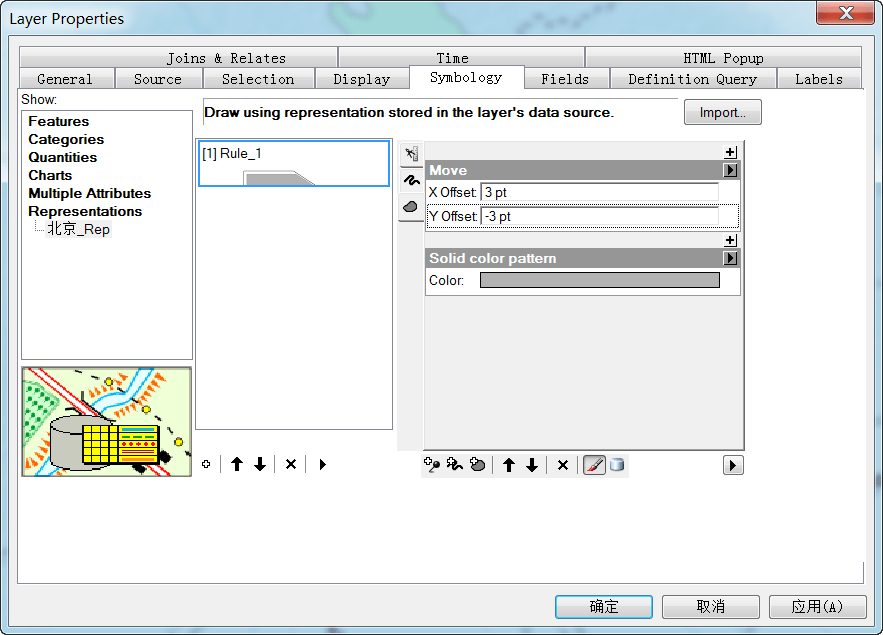Add a new stroke layer

coord(454,465)
